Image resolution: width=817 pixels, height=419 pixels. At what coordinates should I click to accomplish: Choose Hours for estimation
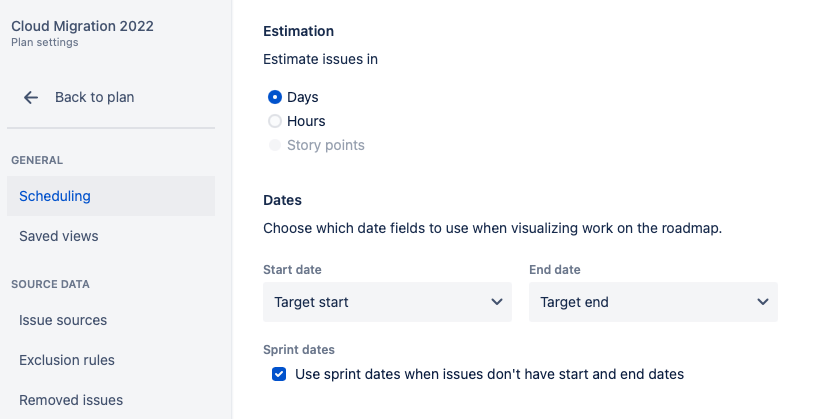pyautogui.click(x=275, y=121)
